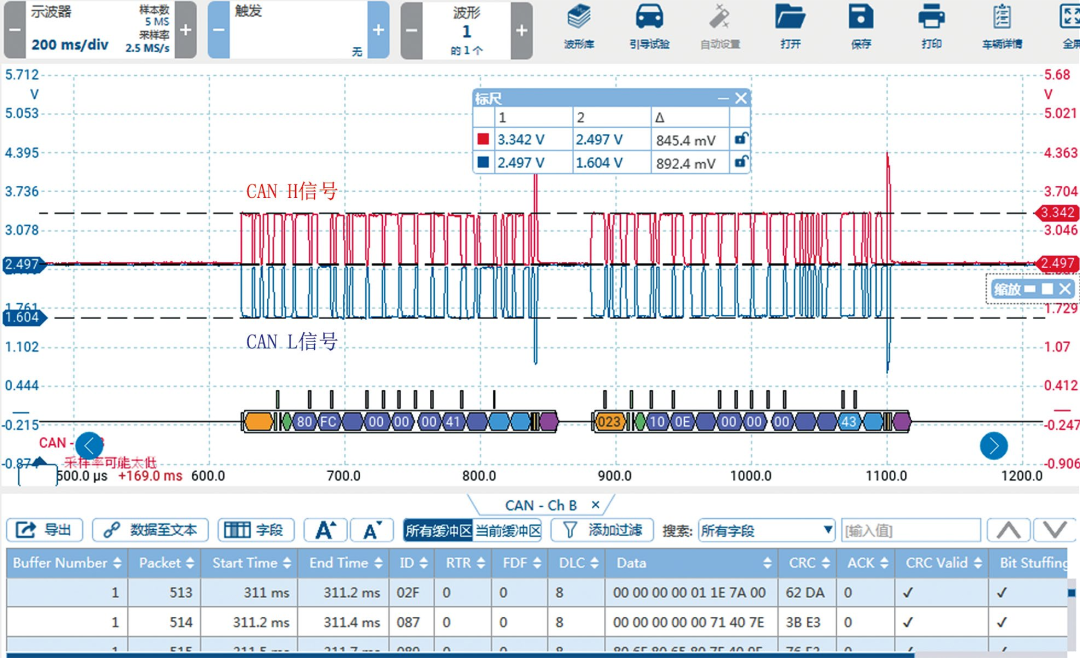This screenshot has width=1080, height=658.
Task: Jump to next search result down arrow
Action: pyautogui.click(x=1055, y=530)
